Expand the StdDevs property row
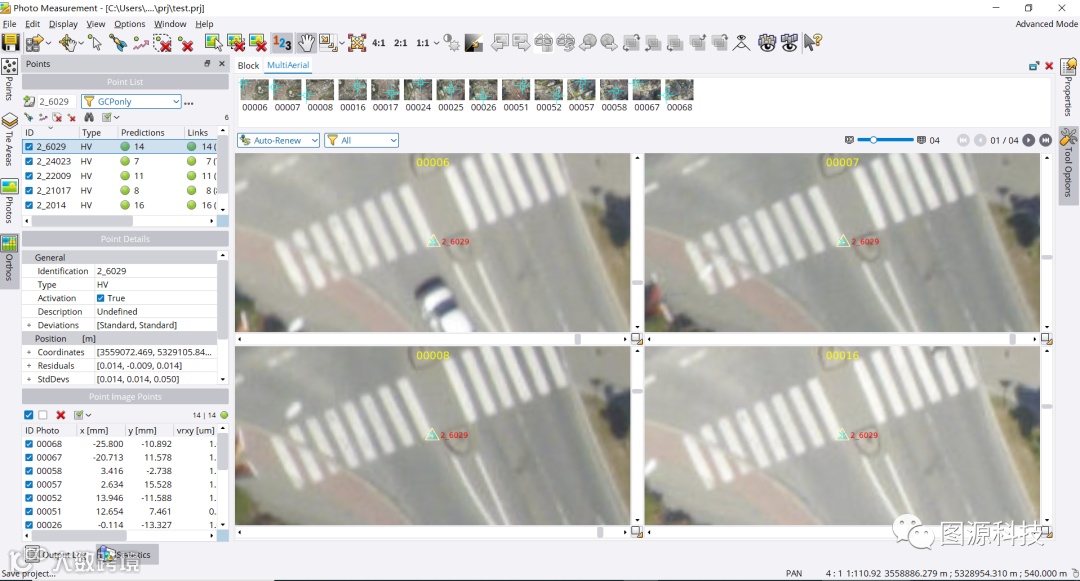Screen dimensions: 1080x581 [x=29, y=379]
